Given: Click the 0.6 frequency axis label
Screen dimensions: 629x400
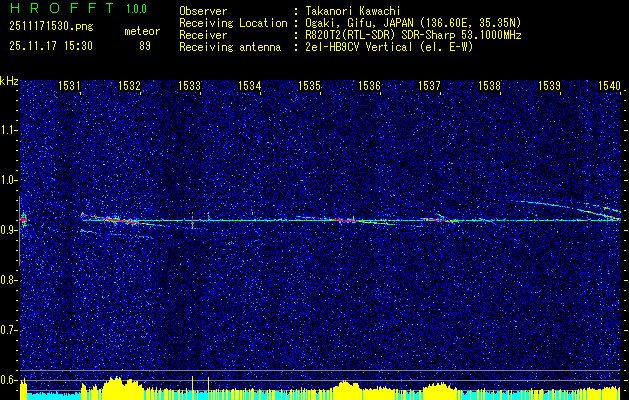Looking at the screenshot, I should (9, 379).
